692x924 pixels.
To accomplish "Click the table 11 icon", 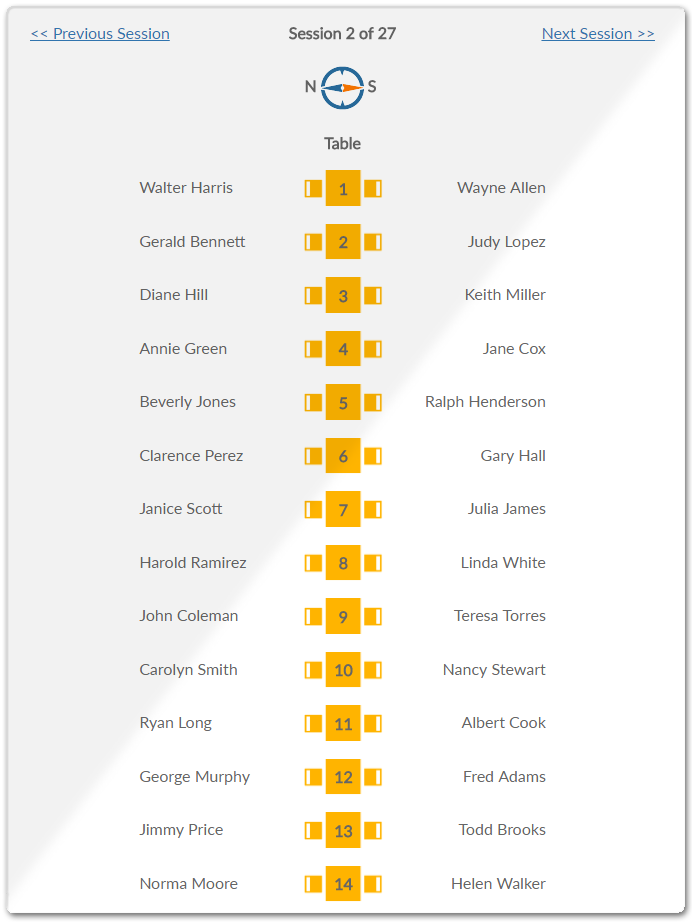I will [343, 723].
